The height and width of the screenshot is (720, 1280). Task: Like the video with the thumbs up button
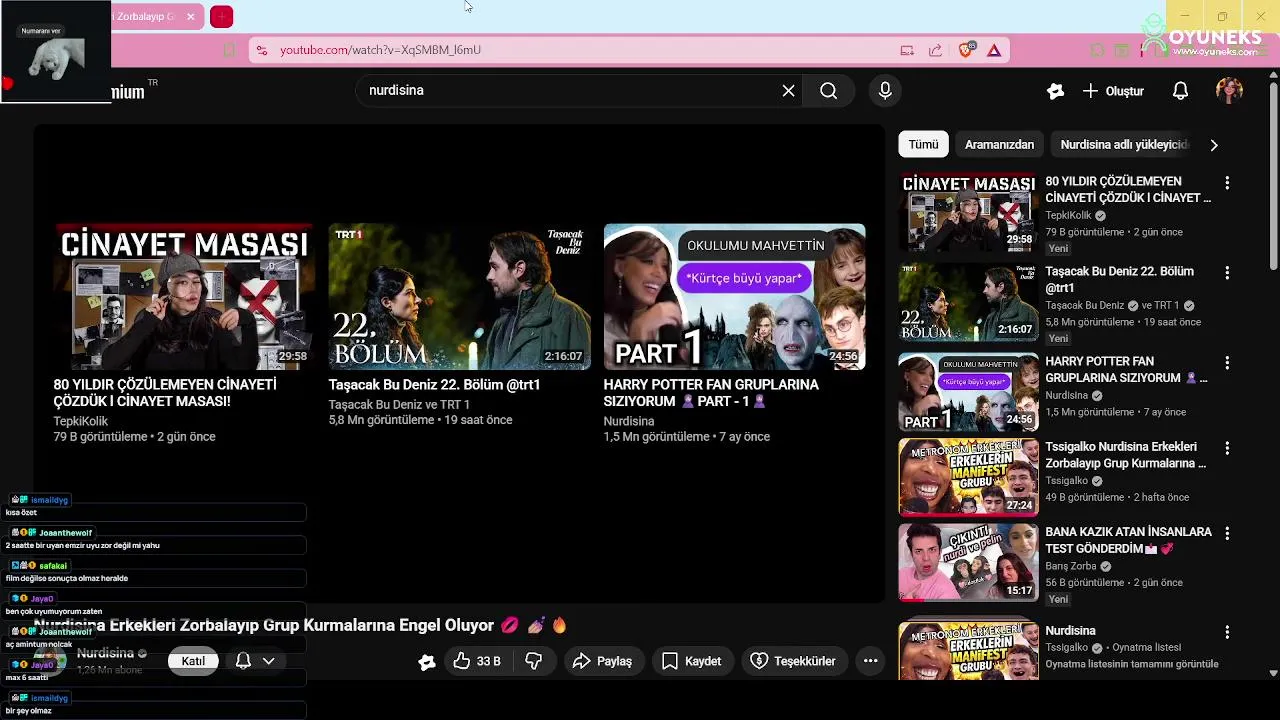point(477,661)
